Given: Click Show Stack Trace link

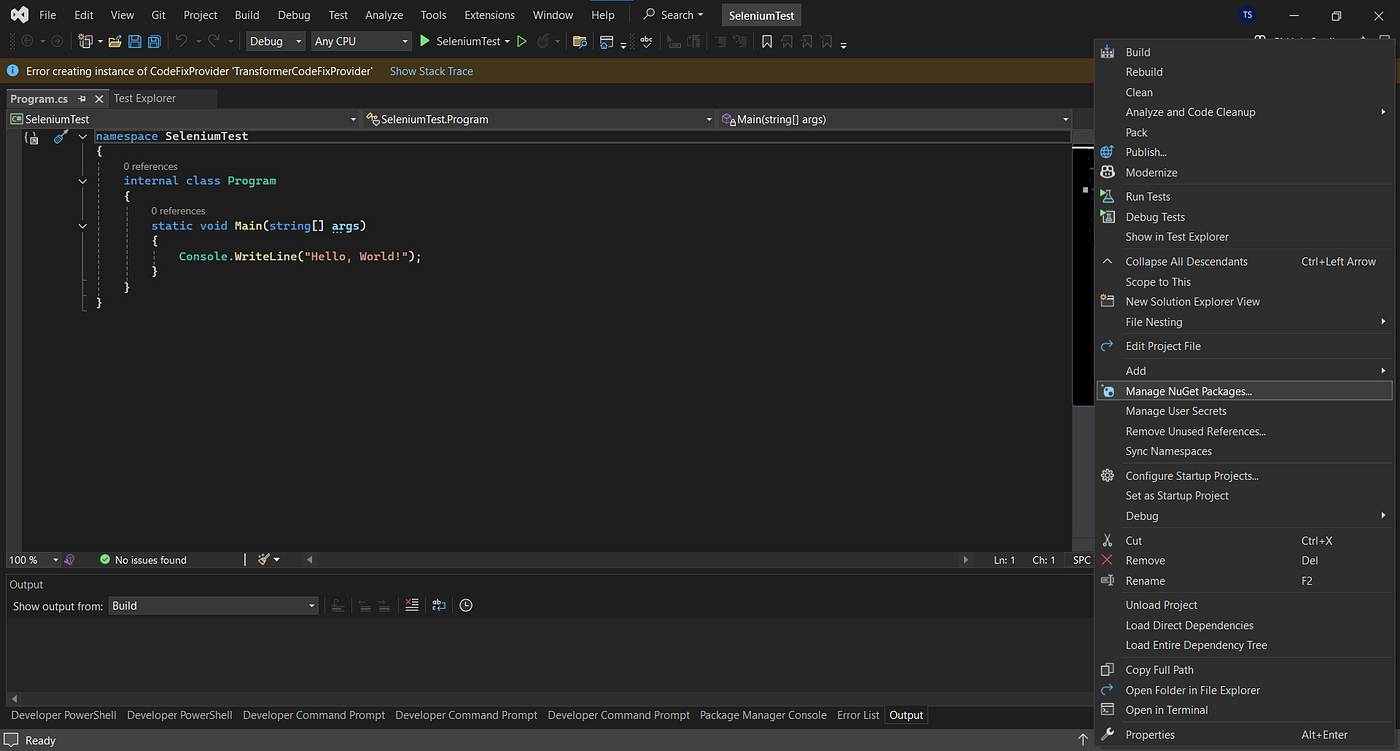Looking at the screenshot, I should 431,71.
